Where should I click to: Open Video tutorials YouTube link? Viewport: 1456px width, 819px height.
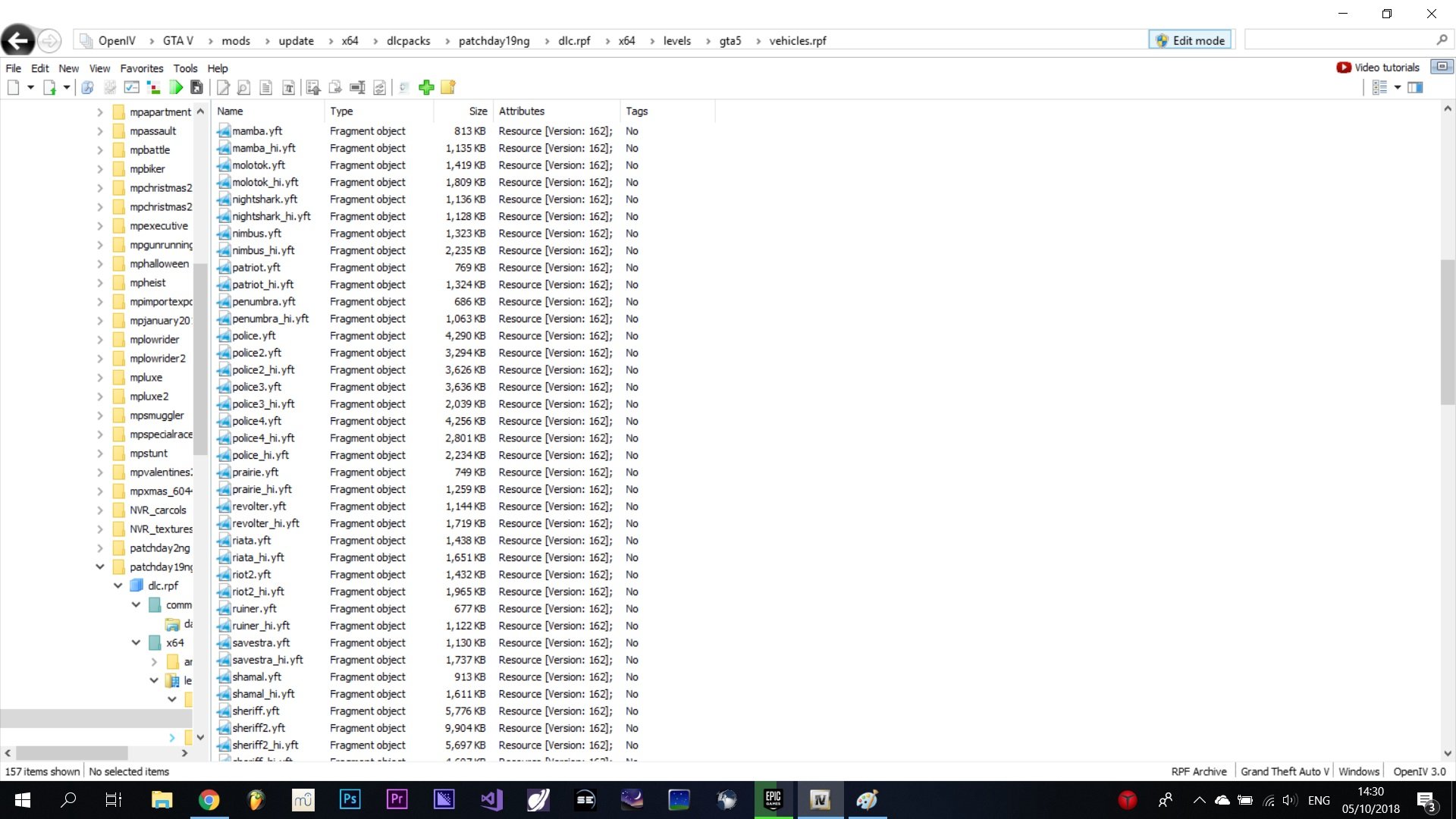pos(1378,67)
